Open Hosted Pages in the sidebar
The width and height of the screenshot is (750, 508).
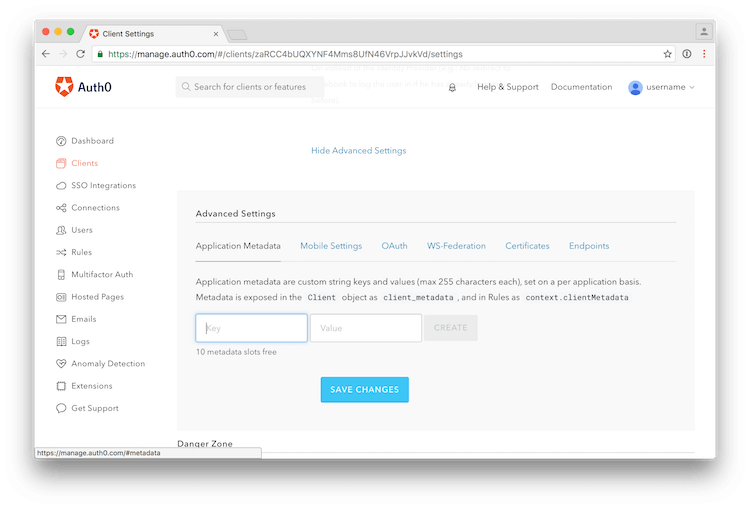98,297
